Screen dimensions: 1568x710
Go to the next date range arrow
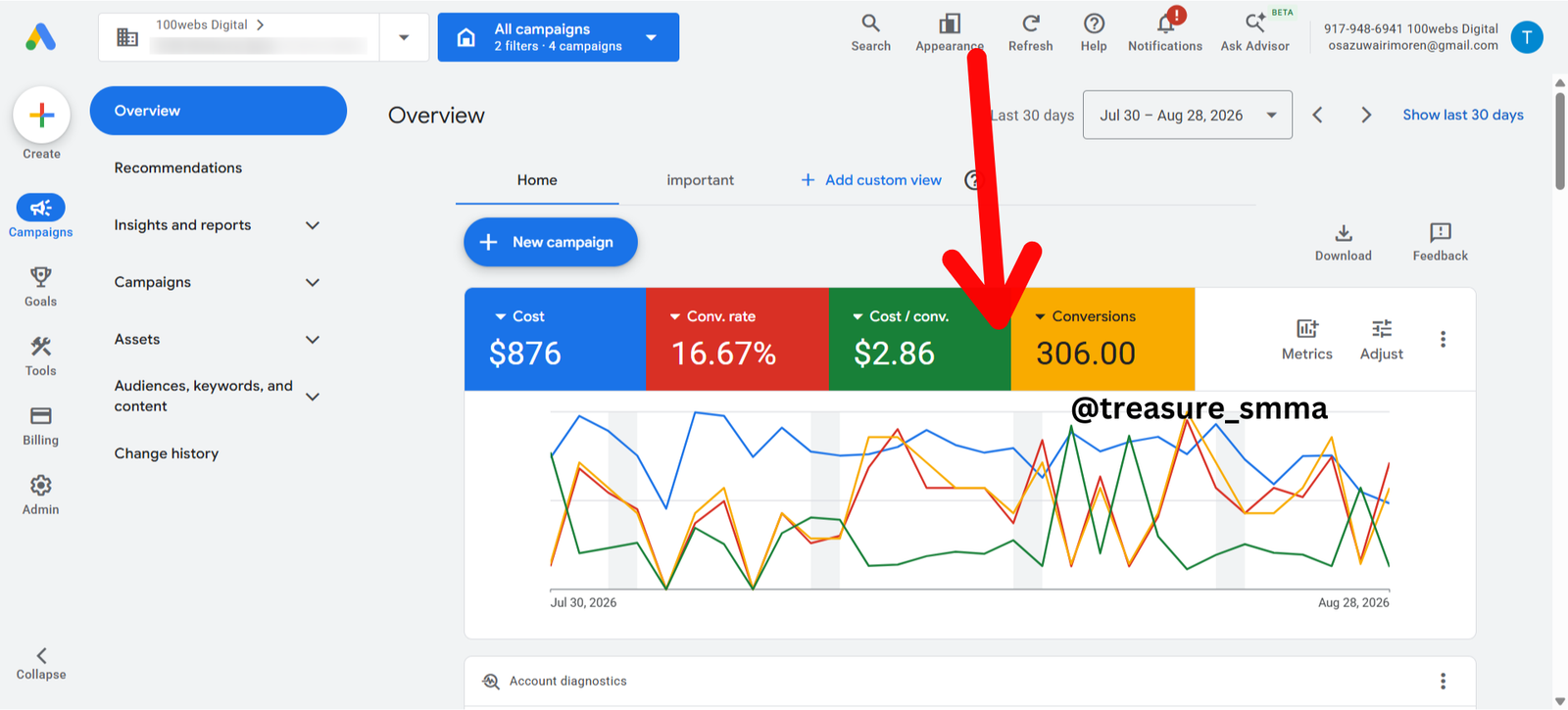click(x=1366, y=115)
